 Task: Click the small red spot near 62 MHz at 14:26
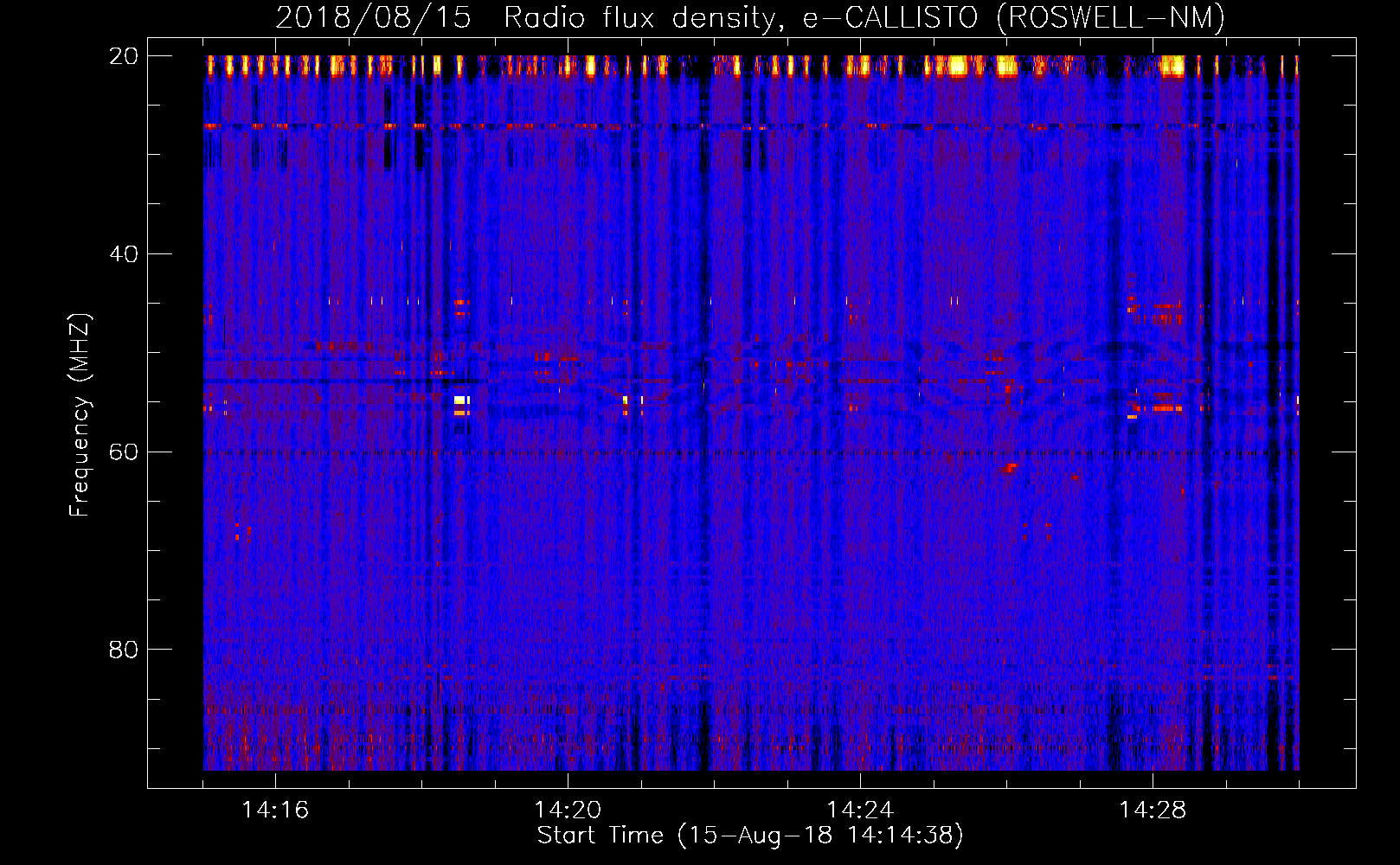point(1009,469)
